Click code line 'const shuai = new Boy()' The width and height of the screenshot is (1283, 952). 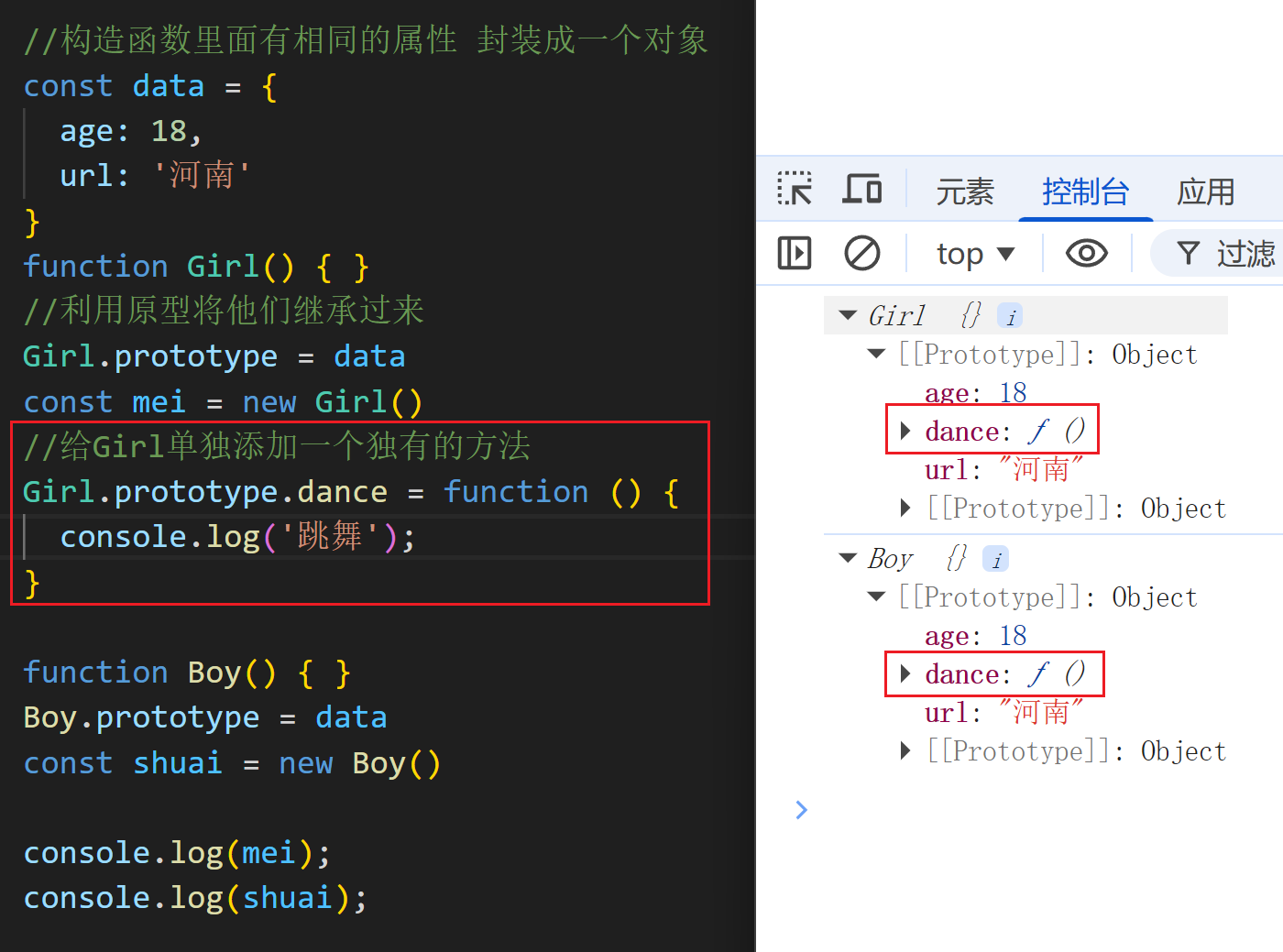232,763
